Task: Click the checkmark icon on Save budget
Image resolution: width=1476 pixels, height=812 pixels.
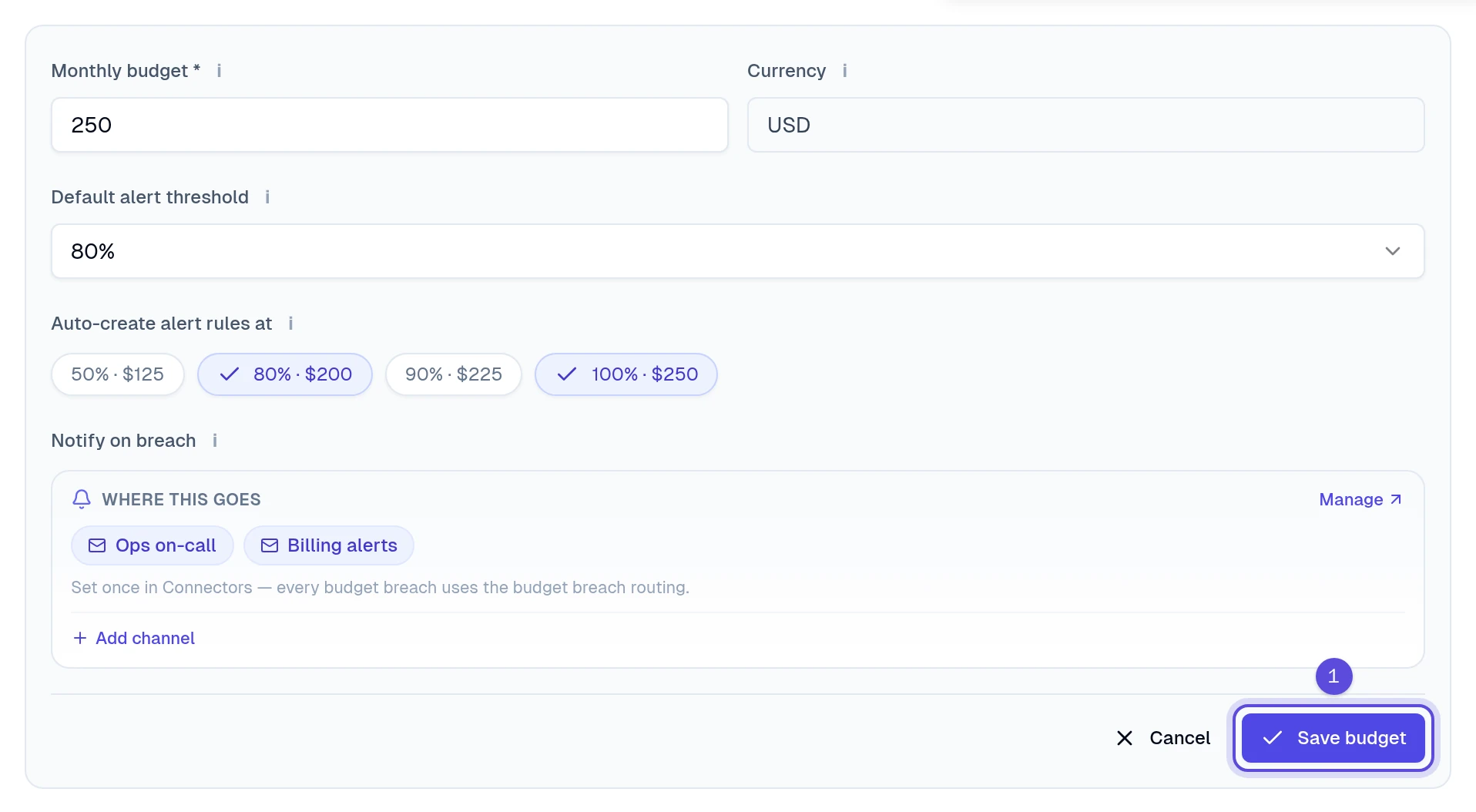Action: (1273, 738)
